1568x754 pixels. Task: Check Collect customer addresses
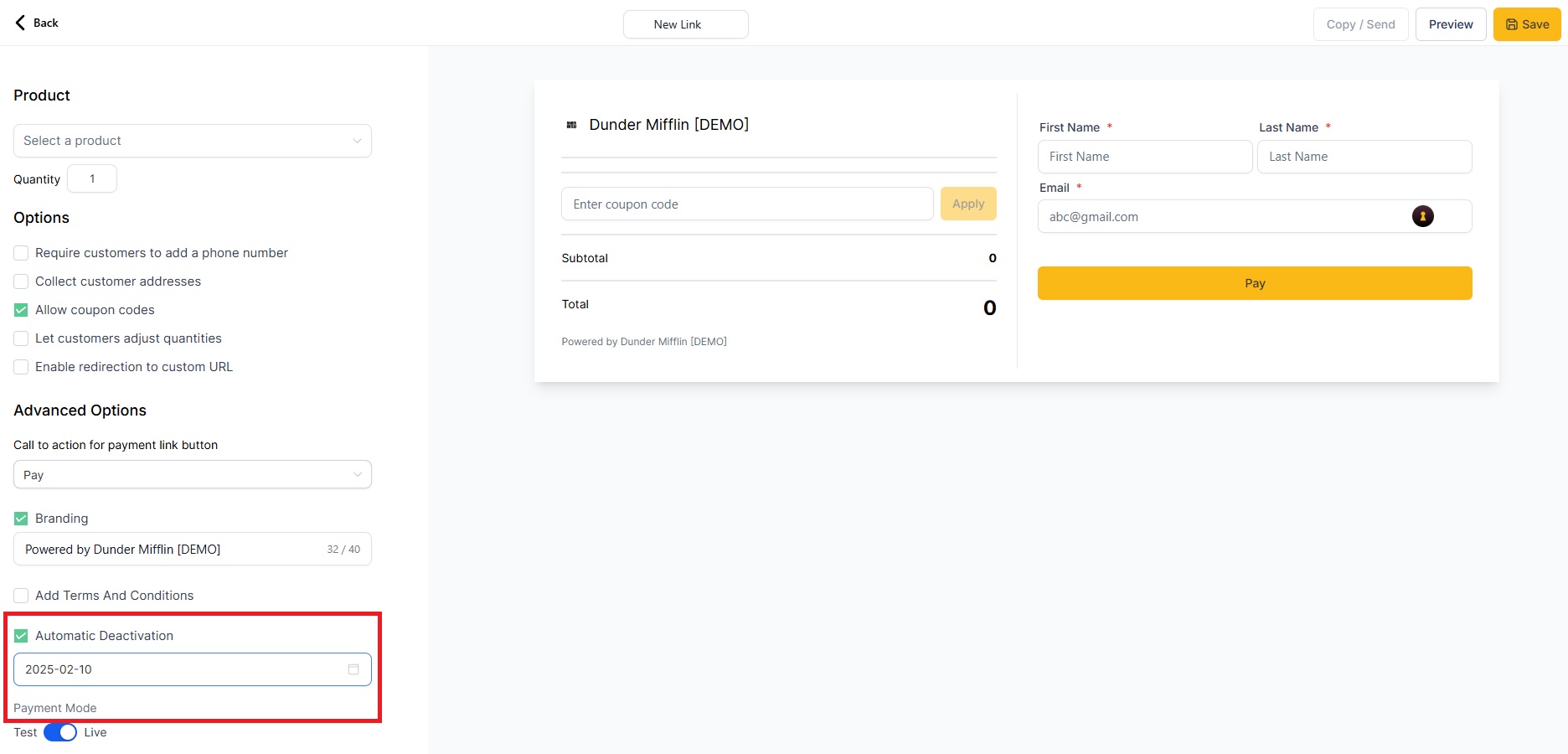click(21, 281)
